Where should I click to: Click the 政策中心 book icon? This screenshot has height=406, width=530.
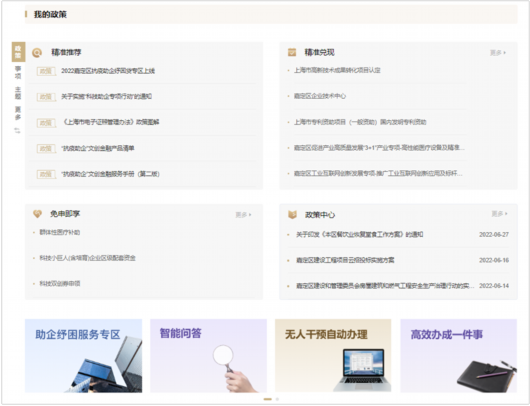(292, 214)
